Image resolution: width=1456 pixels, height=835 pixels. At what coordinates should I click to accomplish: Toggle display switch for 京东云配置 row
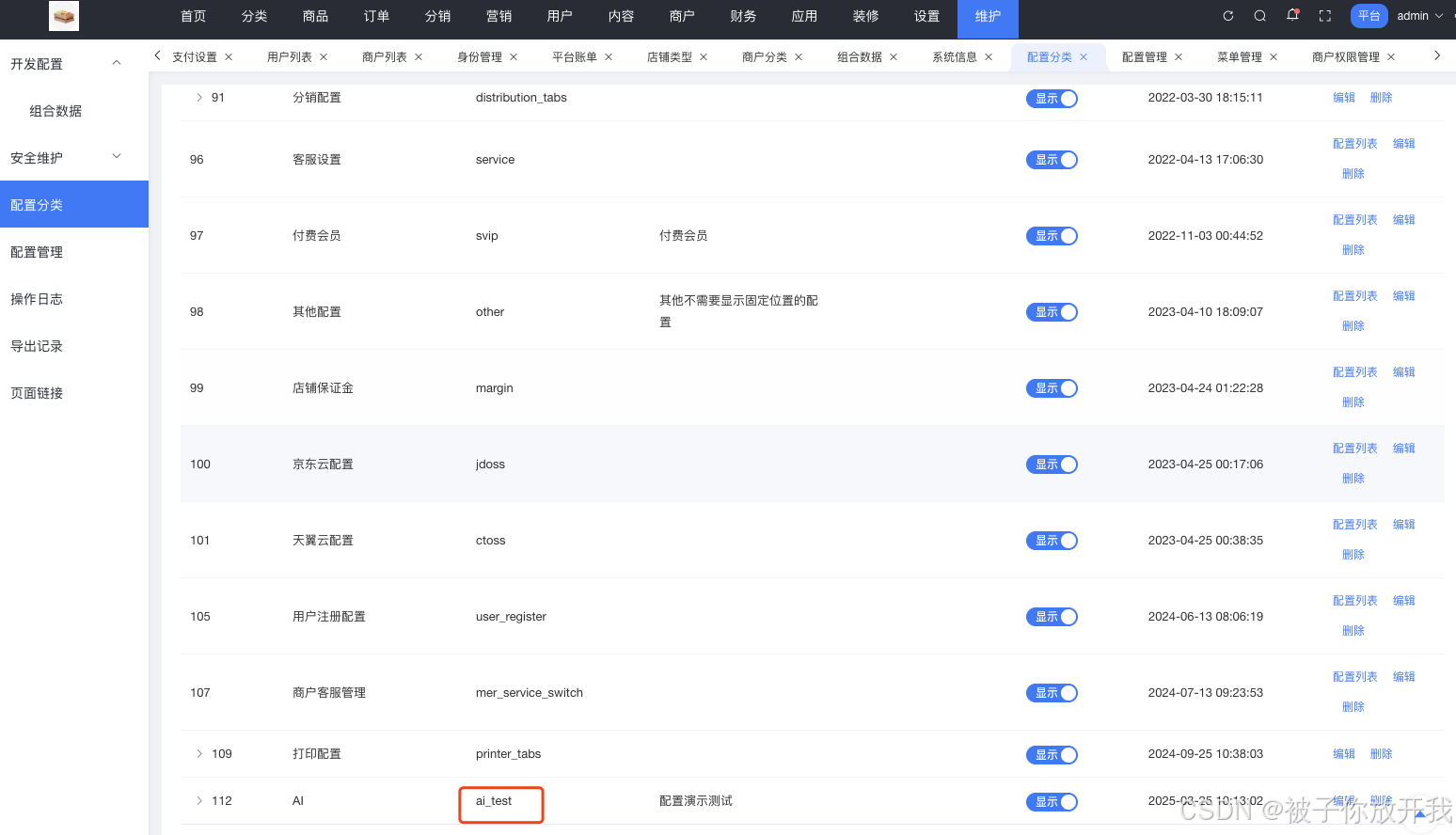pos(1052,465)
